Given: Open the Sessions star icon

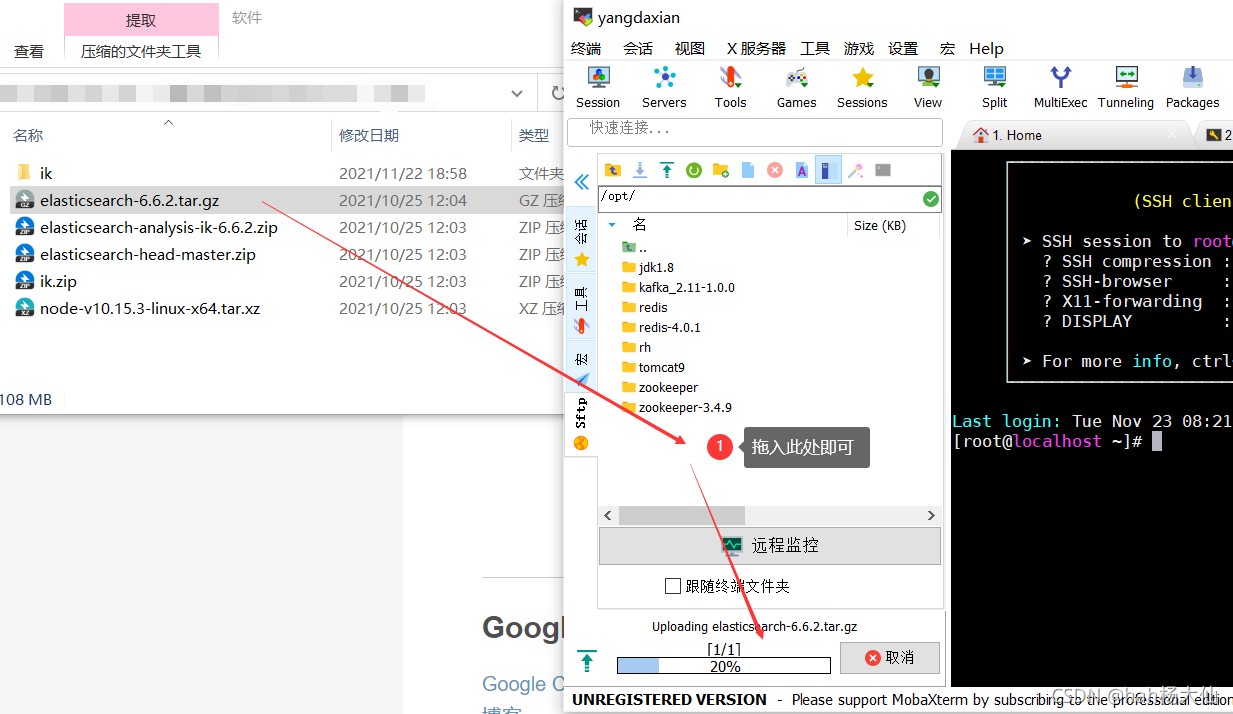Looking at the screenshot, I should click(862, 87).
